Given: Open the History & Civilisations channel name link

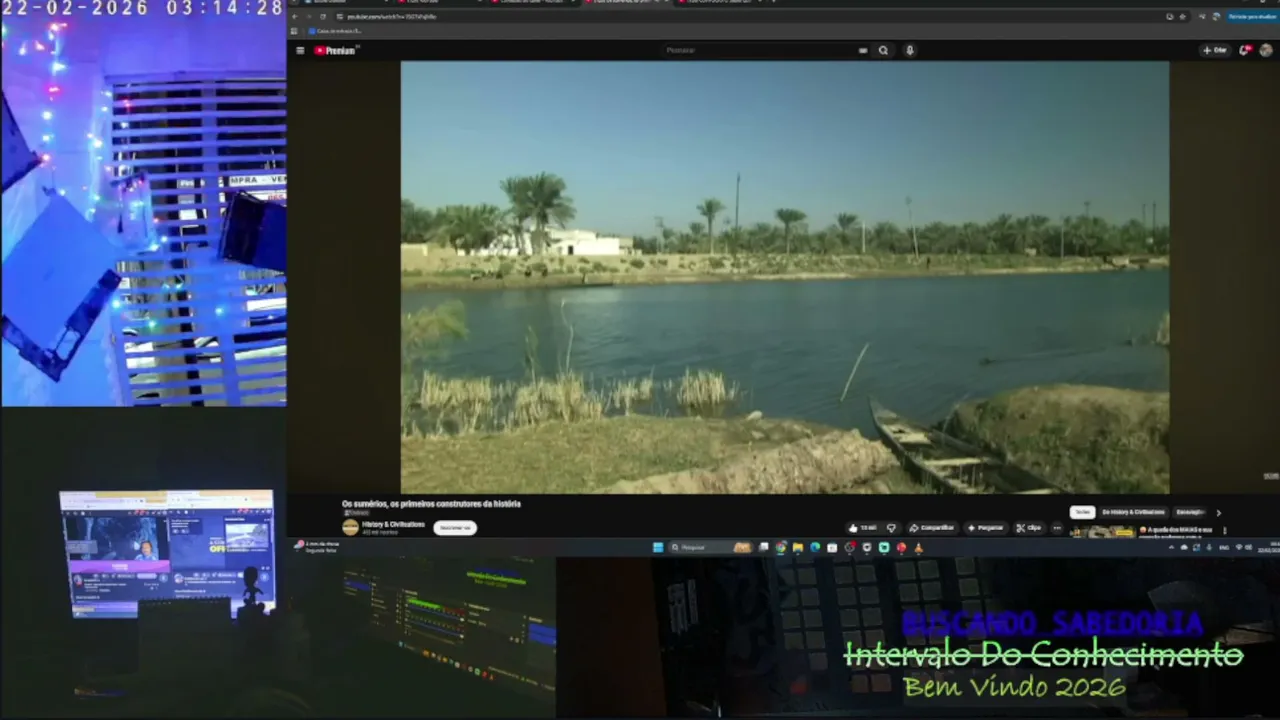Looking at the screenshot, I should tap(393, 524).
